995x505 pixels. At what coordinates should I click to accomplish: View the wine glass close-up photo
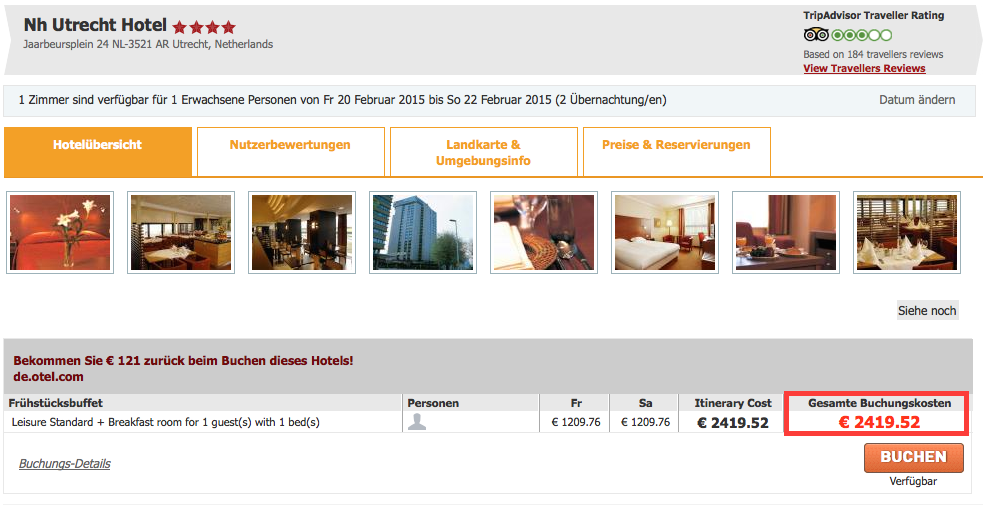pos(544,232)
